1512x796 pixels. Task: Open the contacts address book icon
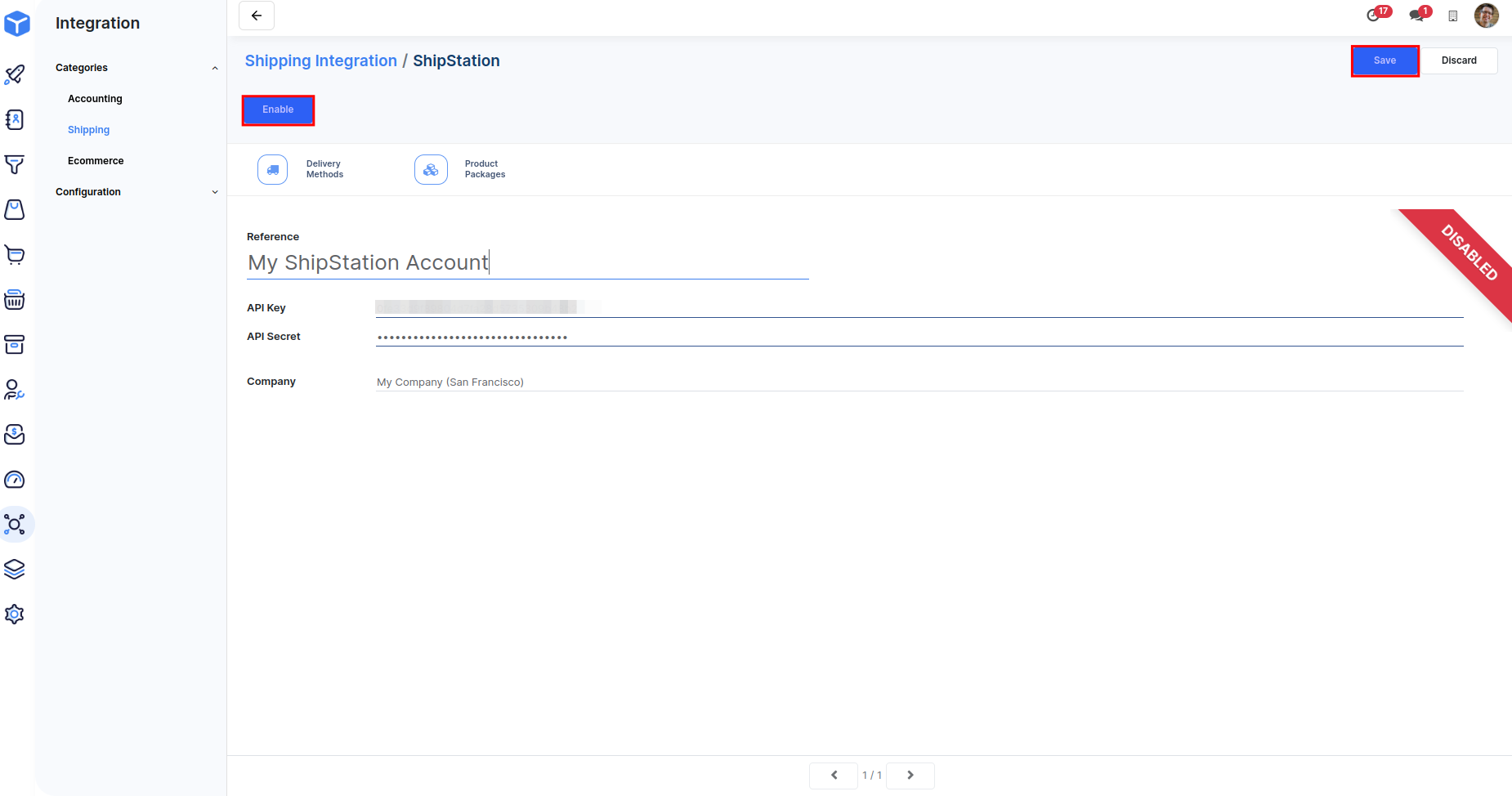click(15, 120)
